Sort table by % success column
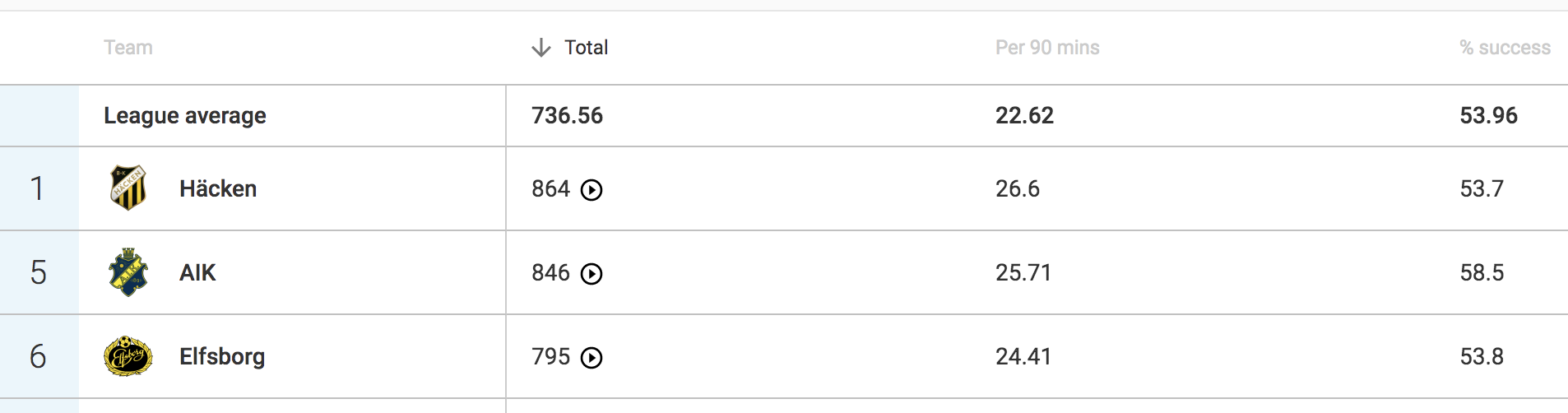 point(1505,48)
